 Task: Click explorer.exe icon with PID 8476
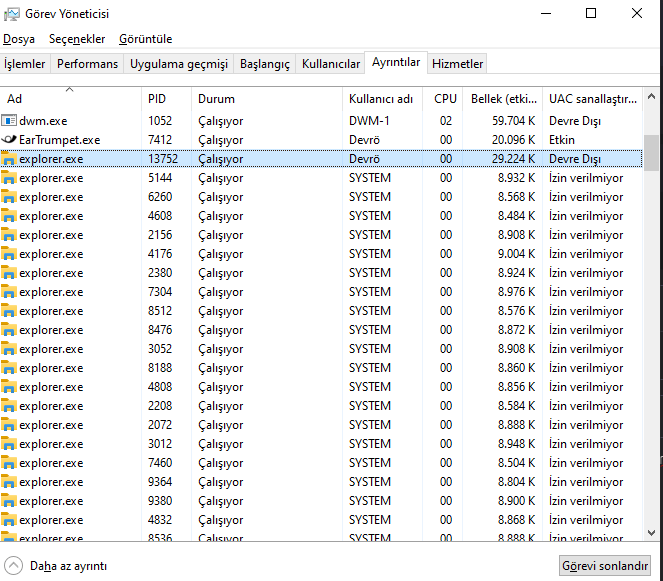click(x=9, y=330)
